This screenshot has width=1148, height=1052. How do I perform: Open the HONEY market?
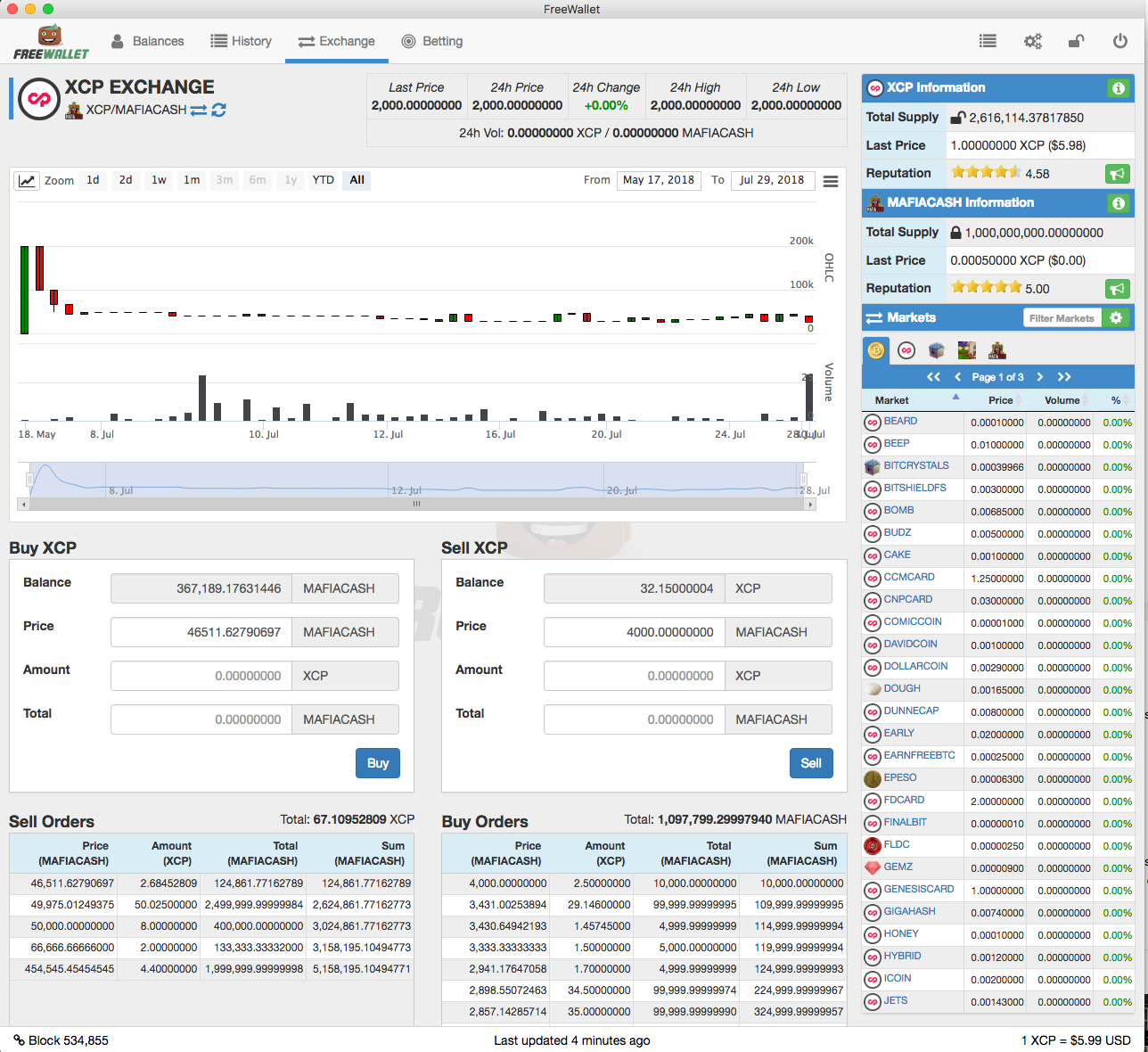(901, 934)
